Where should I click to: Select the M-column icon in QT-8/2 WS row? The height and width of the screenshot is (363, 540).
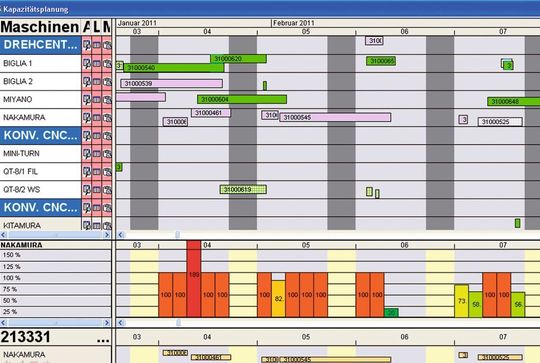tap(107, 189)
